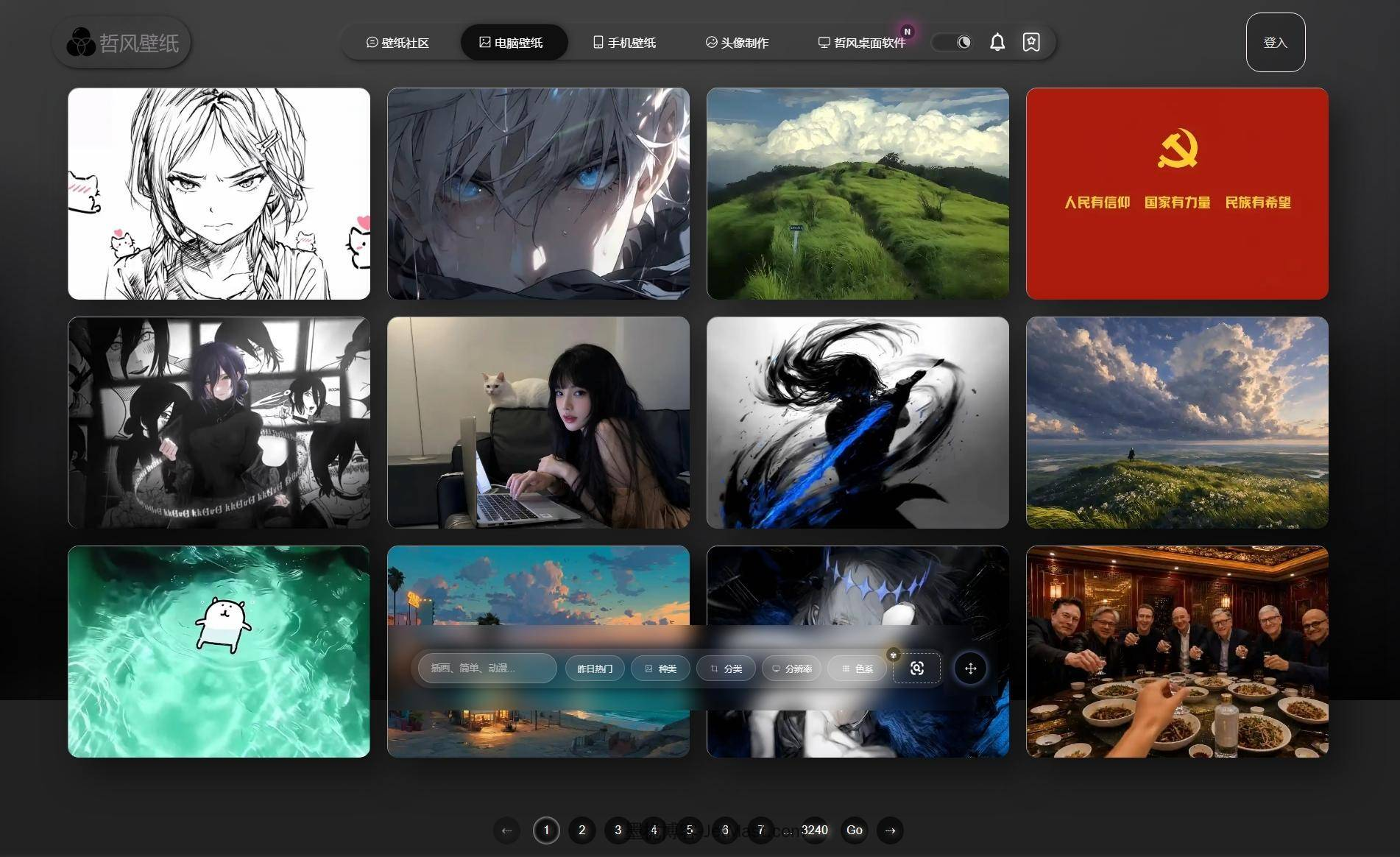
Task: Switch to the 手机壁纸 tab
Action: point(624,43)
